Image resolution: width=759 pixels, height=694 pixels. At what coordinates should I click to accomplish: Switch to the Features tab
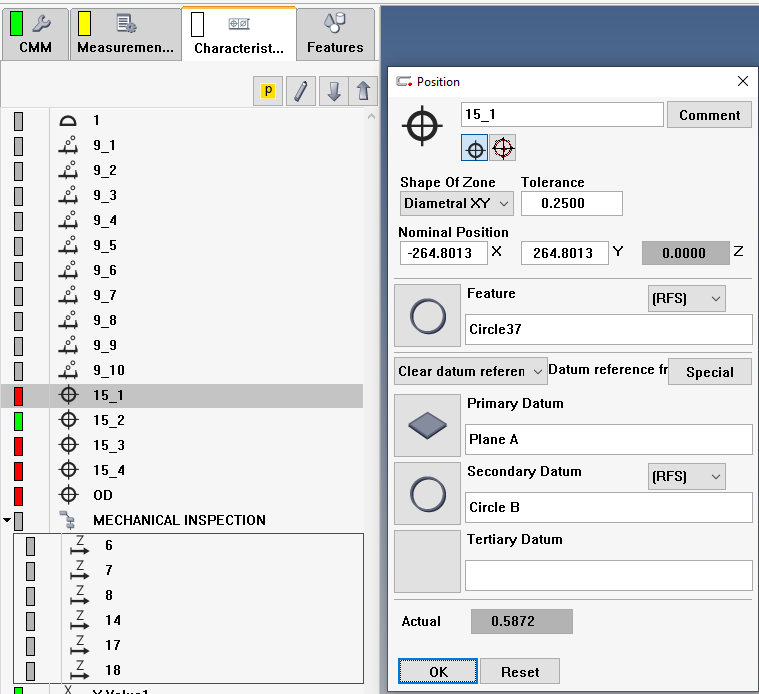pyautogui.click(x=335, y=35)
